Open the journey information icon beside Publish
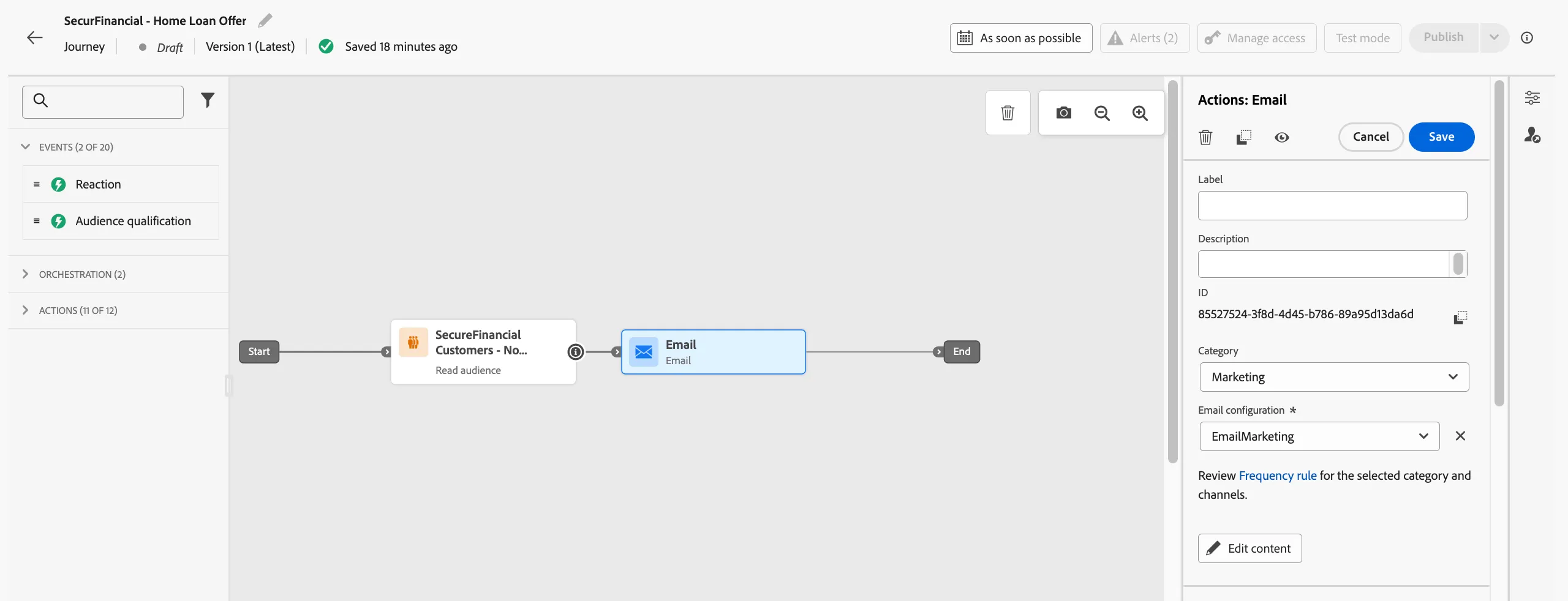The height and width of the screenshot is (601, 1568). (1527, 38)
